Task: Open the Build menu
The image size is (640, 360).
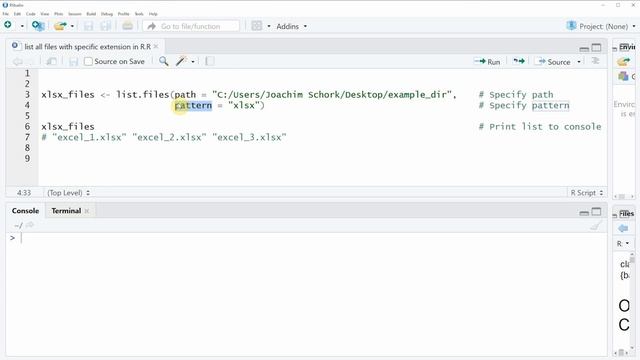Action: point(91,14)
